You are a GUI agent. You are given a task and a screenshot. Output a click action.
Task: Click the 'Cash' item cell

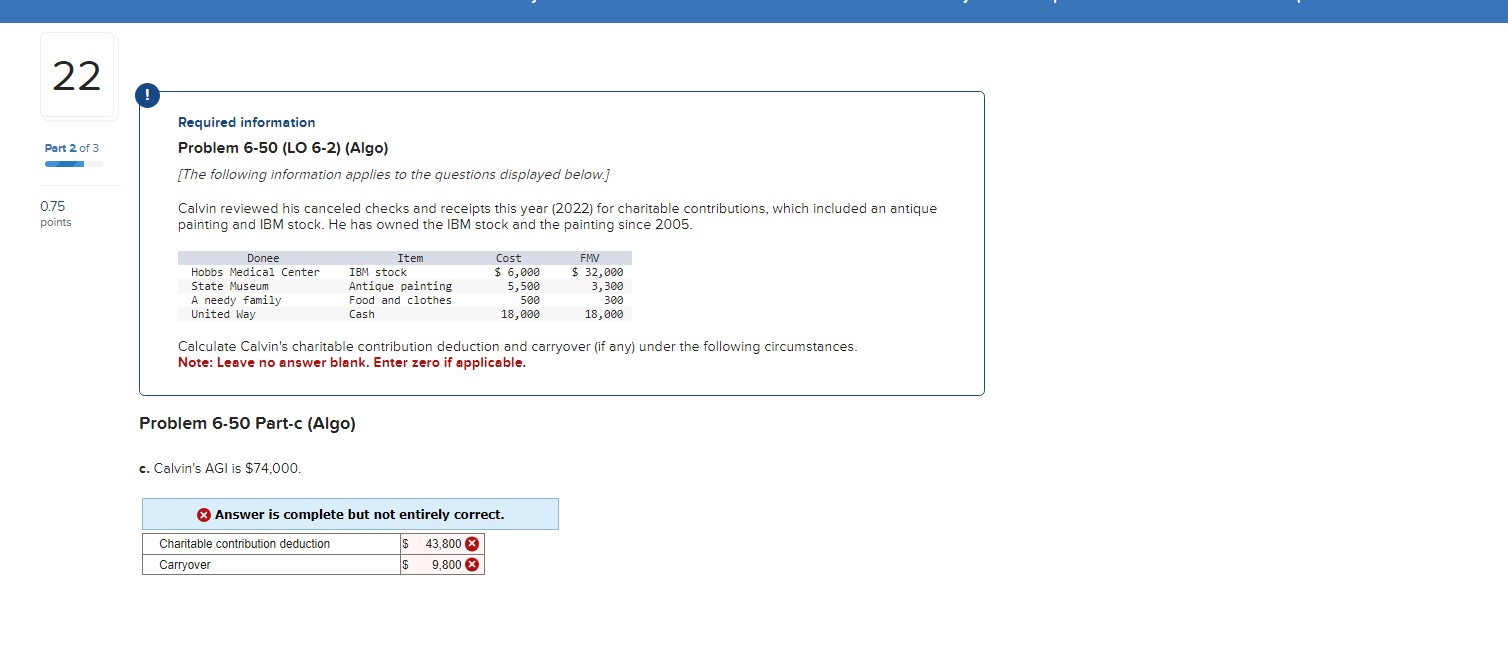[362, 314]
